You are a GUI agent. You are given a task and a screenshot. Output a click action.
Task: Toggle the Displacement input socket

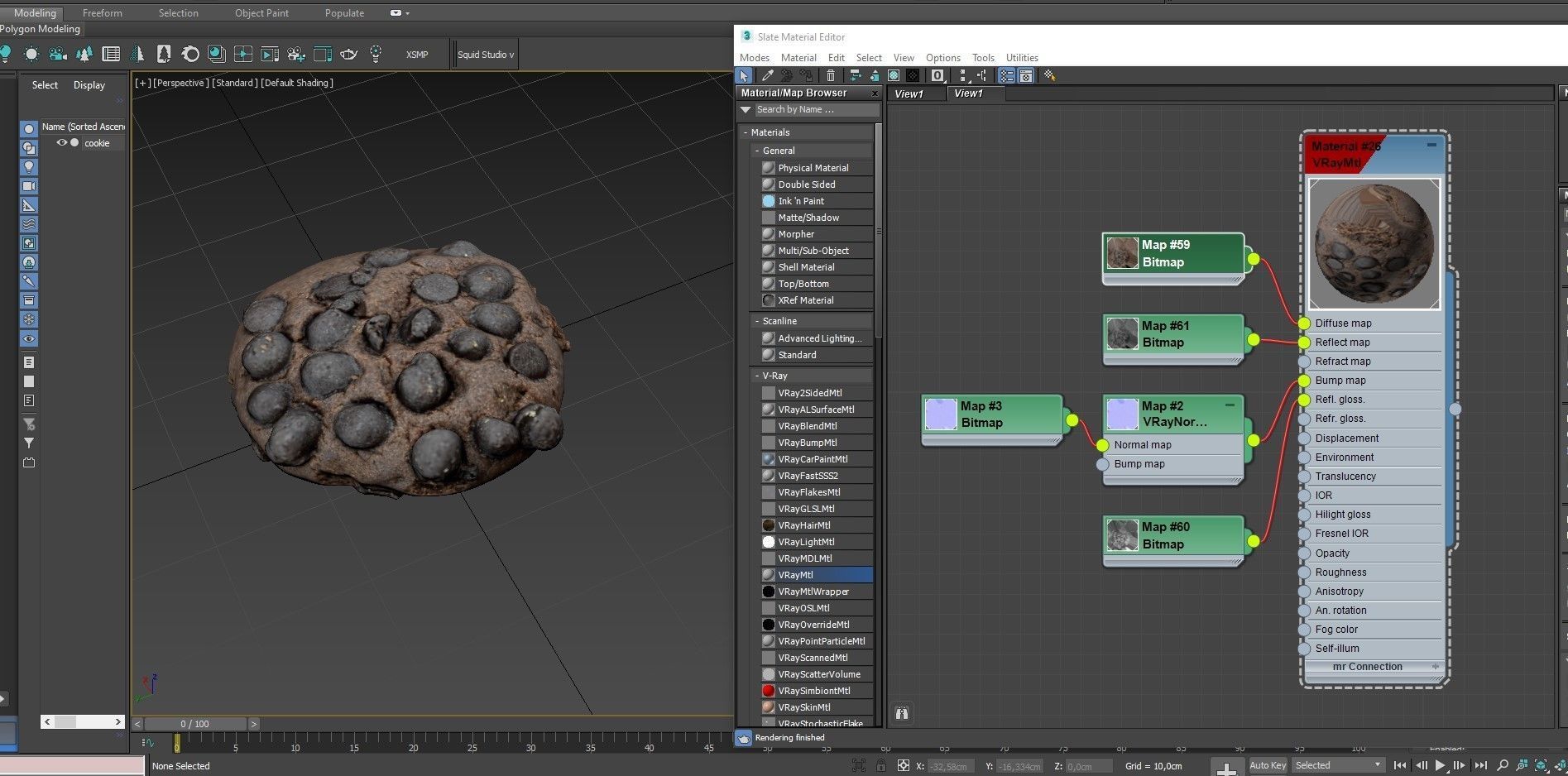[x=1304, y=438]
